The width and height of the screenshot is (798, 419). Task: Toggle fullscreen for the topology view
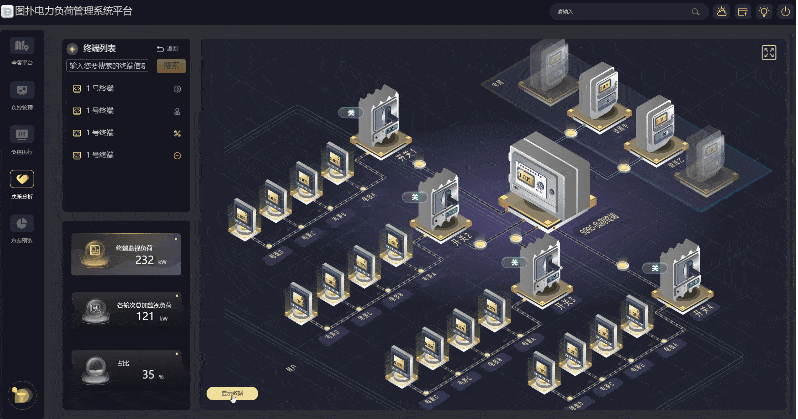point(769,52)
